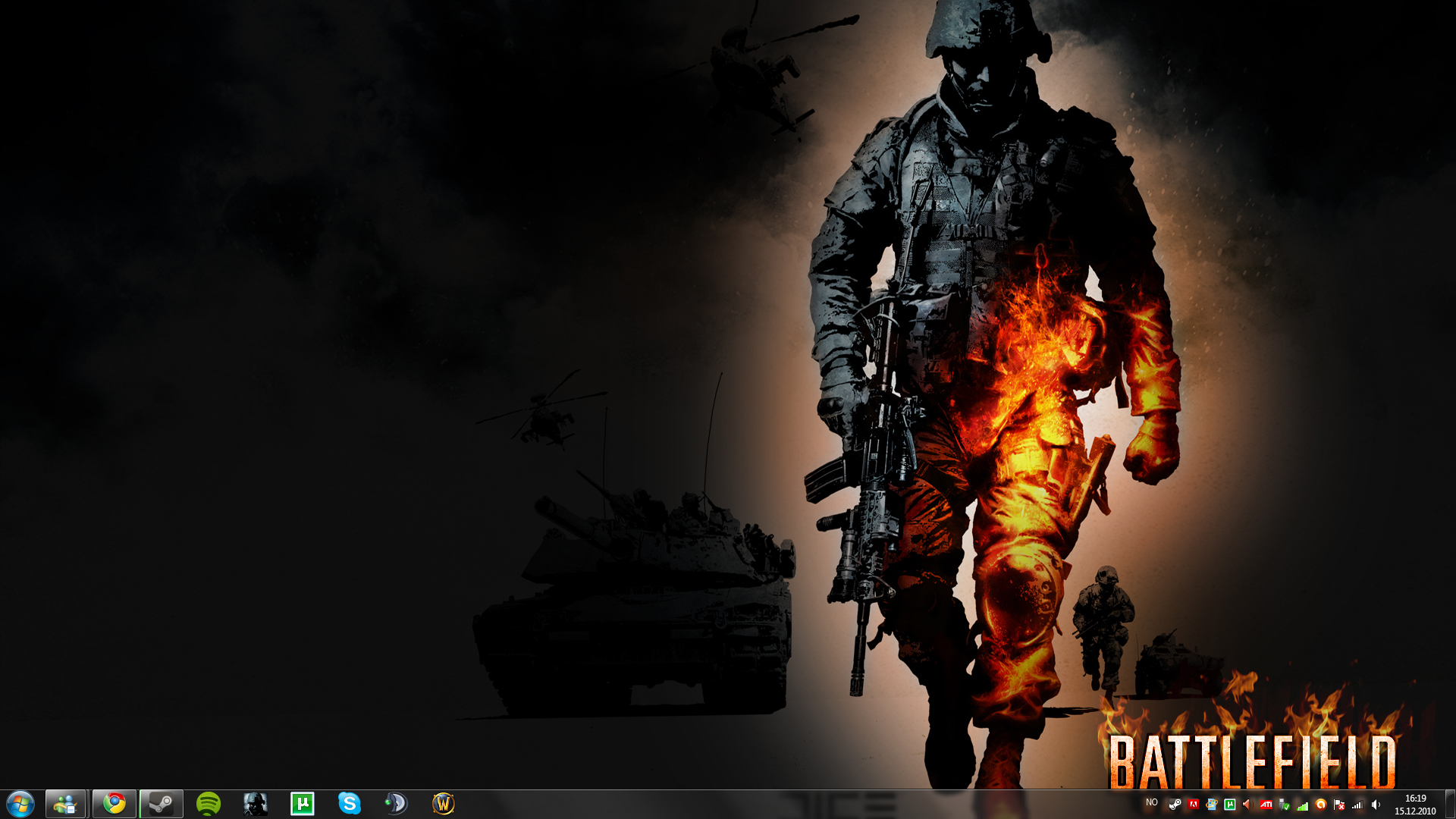Open network connection tray icon

(x=1357, y=805)
